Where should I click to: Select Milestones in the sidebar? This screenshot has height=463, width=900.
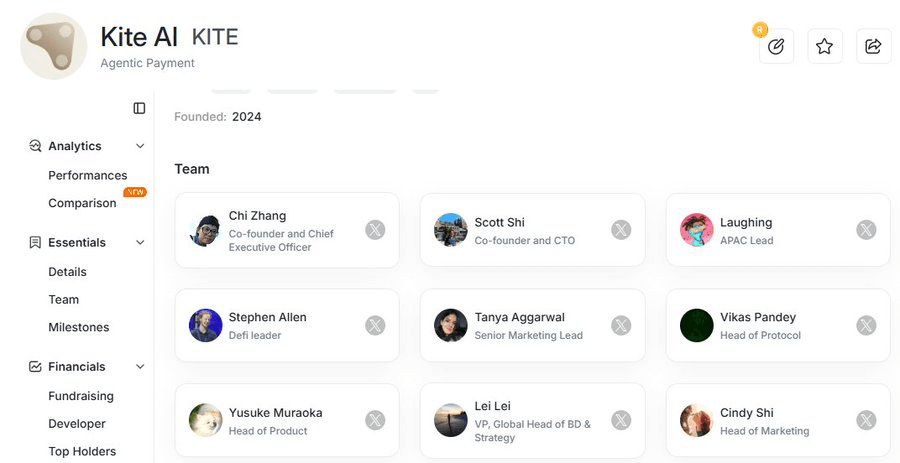79,327
